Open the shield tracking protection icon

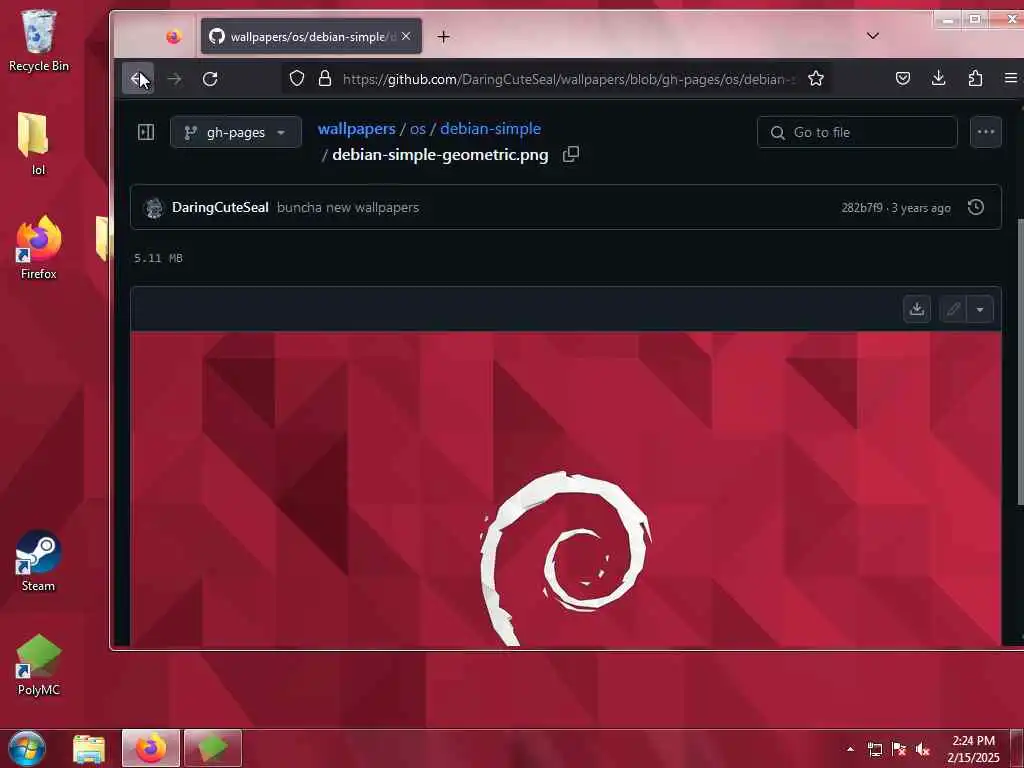click(x=297, y=79)
